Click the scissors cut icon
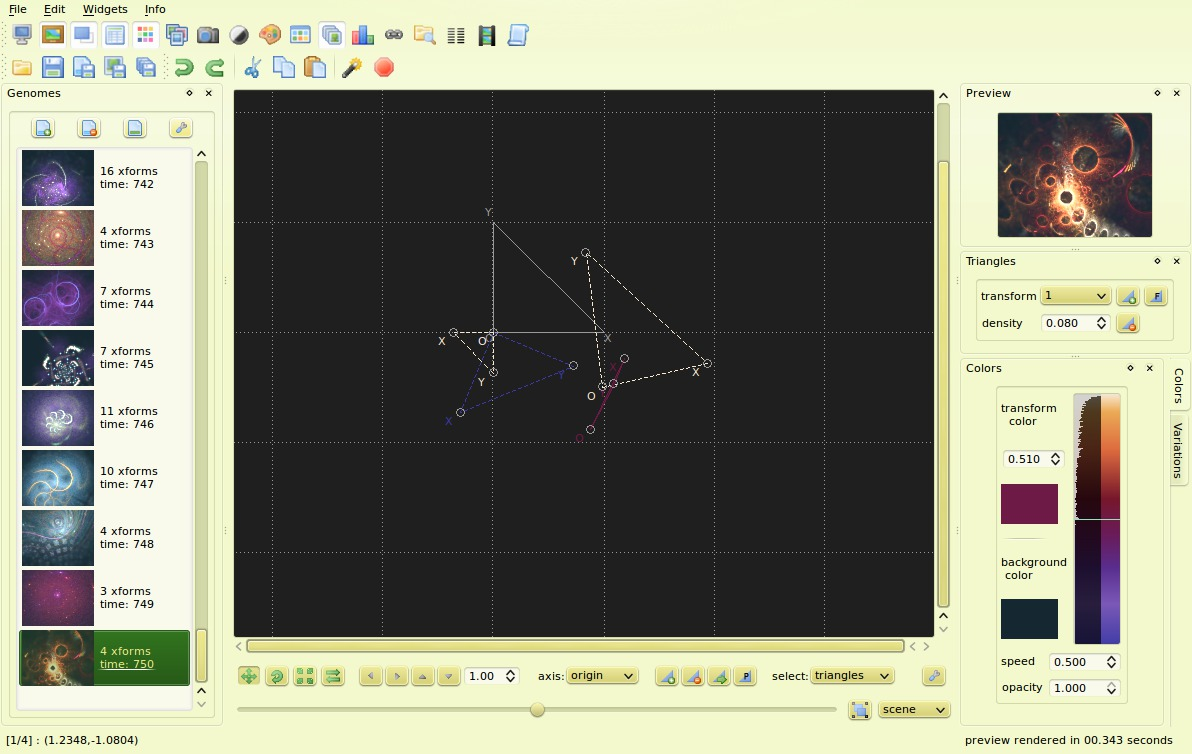 coord(252,67)
